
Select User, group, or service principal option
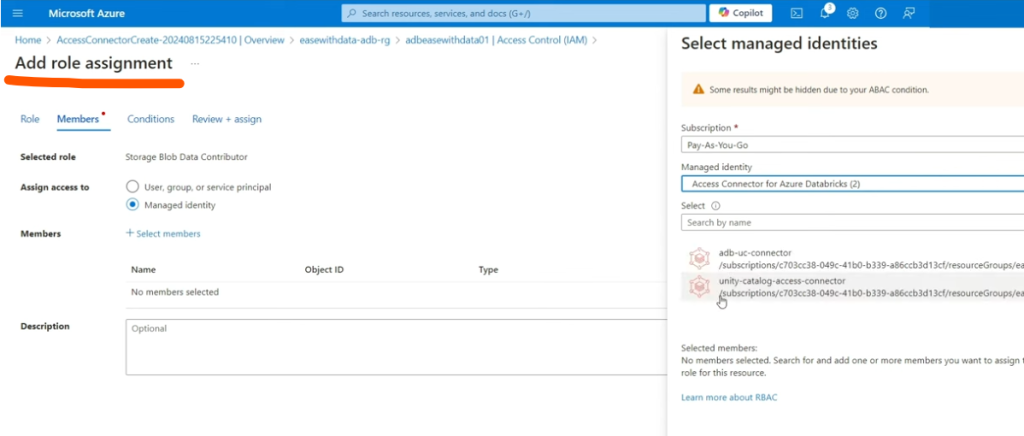coord(133,187)
